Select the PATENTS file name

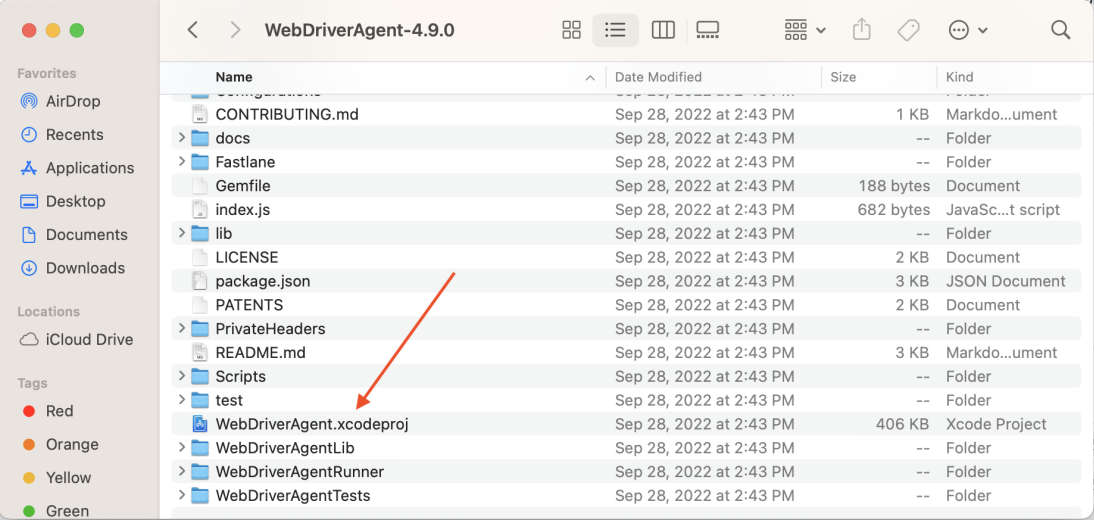click(249, 305)
